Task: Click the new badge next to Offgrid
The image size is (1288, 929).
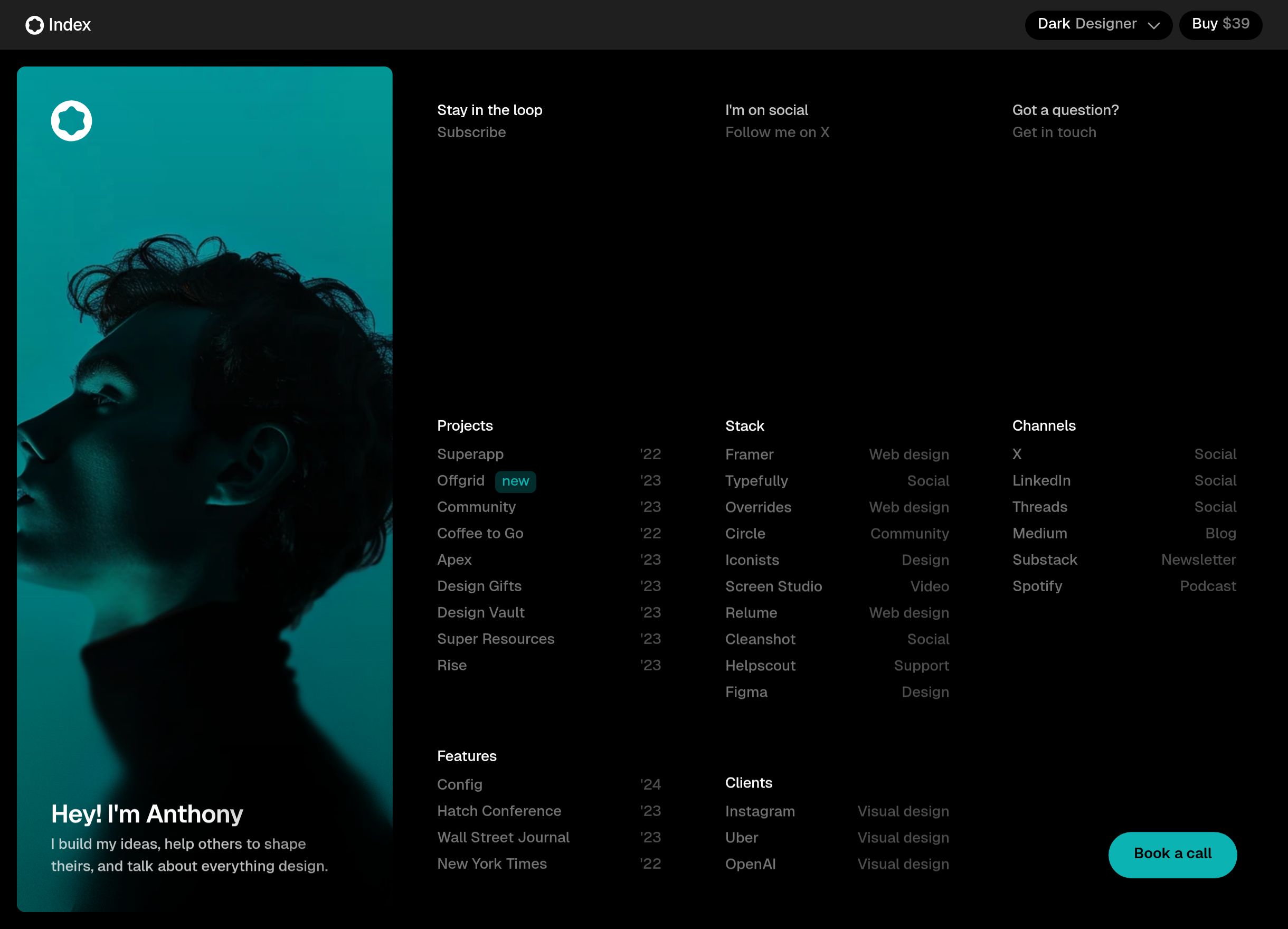Action: [x=515, y=481]
